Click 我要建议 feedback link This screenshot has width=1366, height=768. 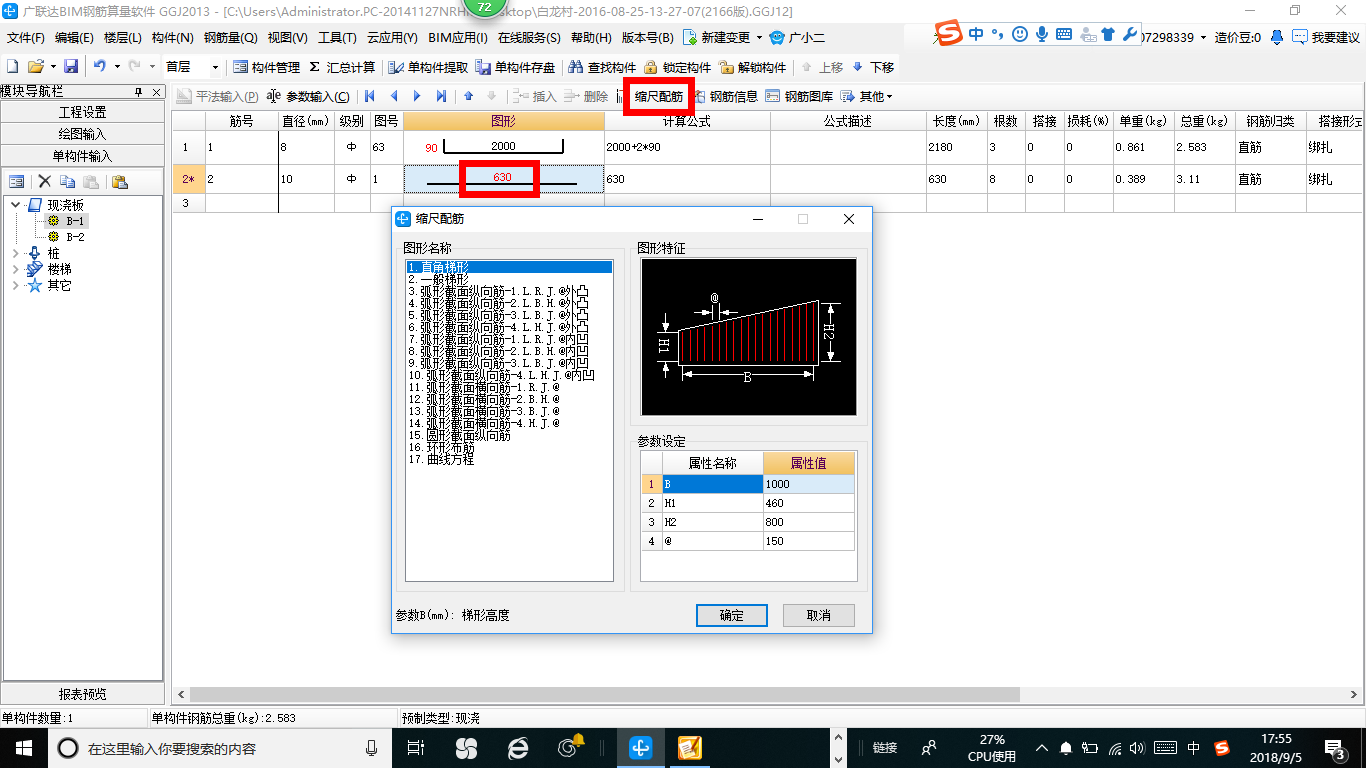click(x=1326, y=38)
